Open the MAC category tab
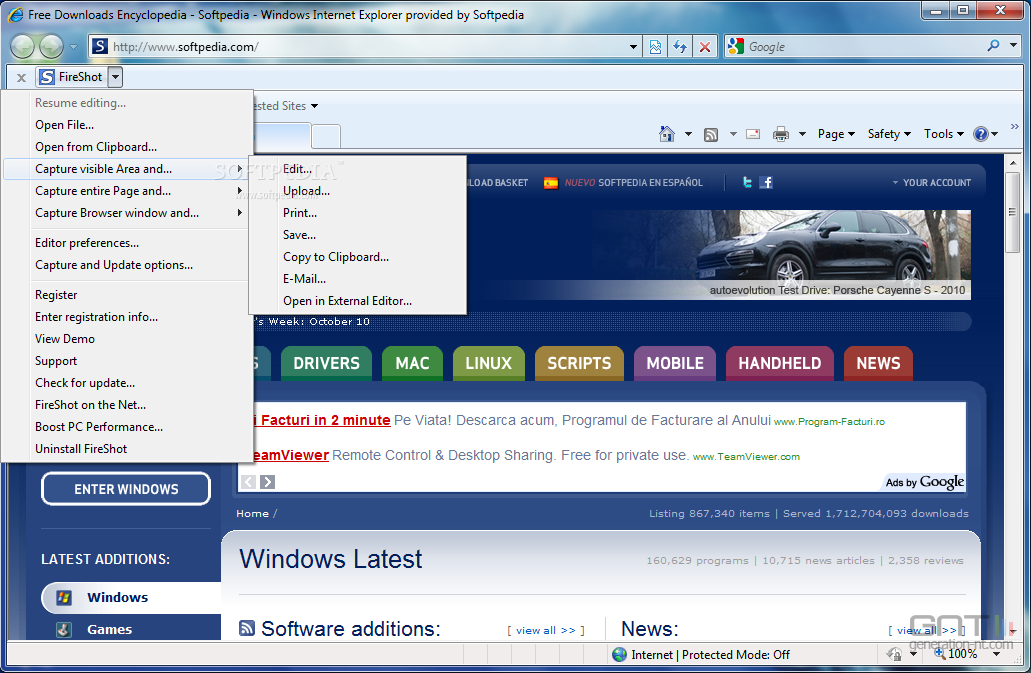1031x673 pixels. [x=412, y=363]
